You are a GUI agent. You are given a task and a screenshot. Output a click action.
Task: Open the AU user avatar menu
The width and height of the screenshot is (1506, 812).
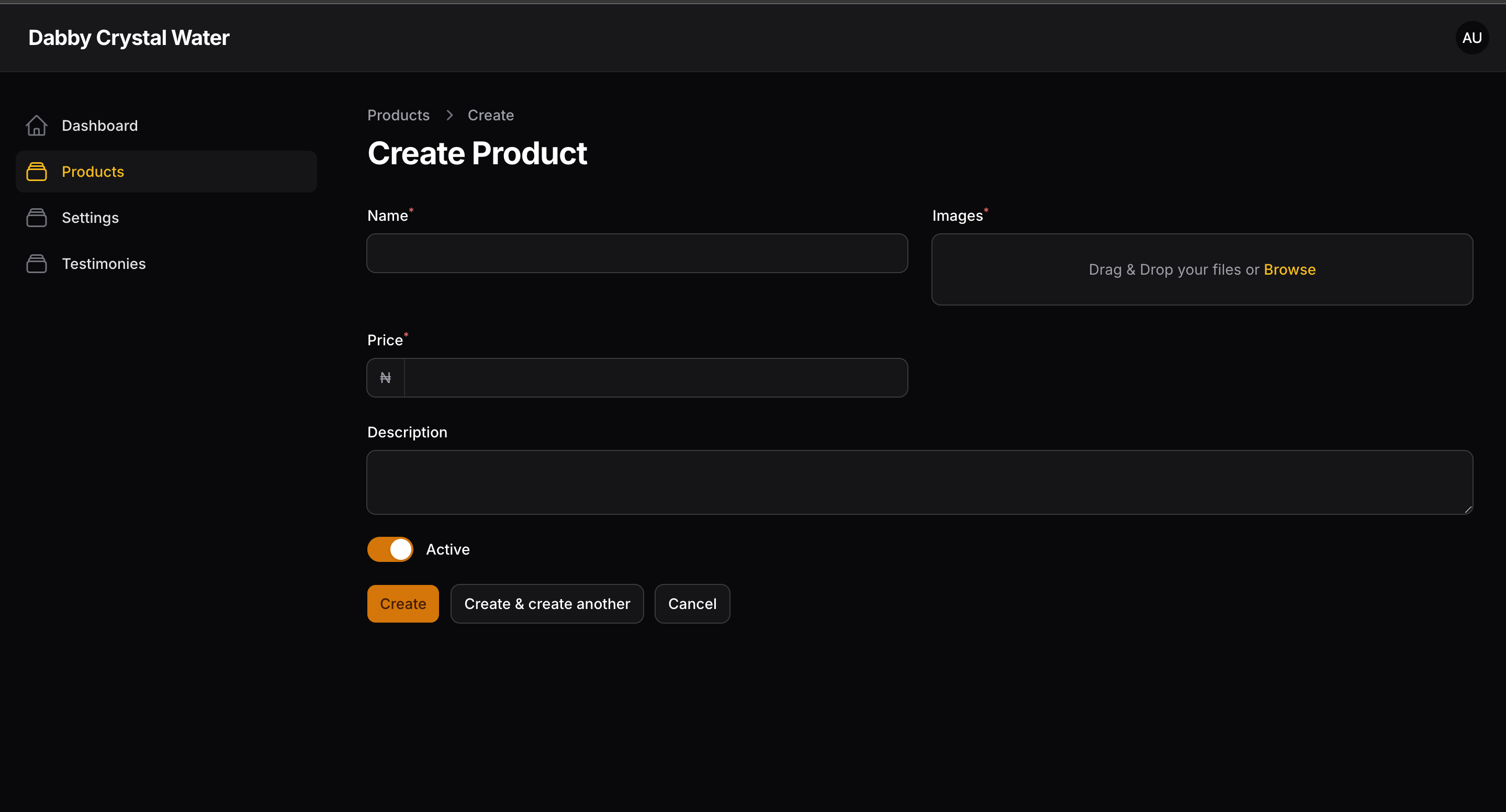(1471, 38)
